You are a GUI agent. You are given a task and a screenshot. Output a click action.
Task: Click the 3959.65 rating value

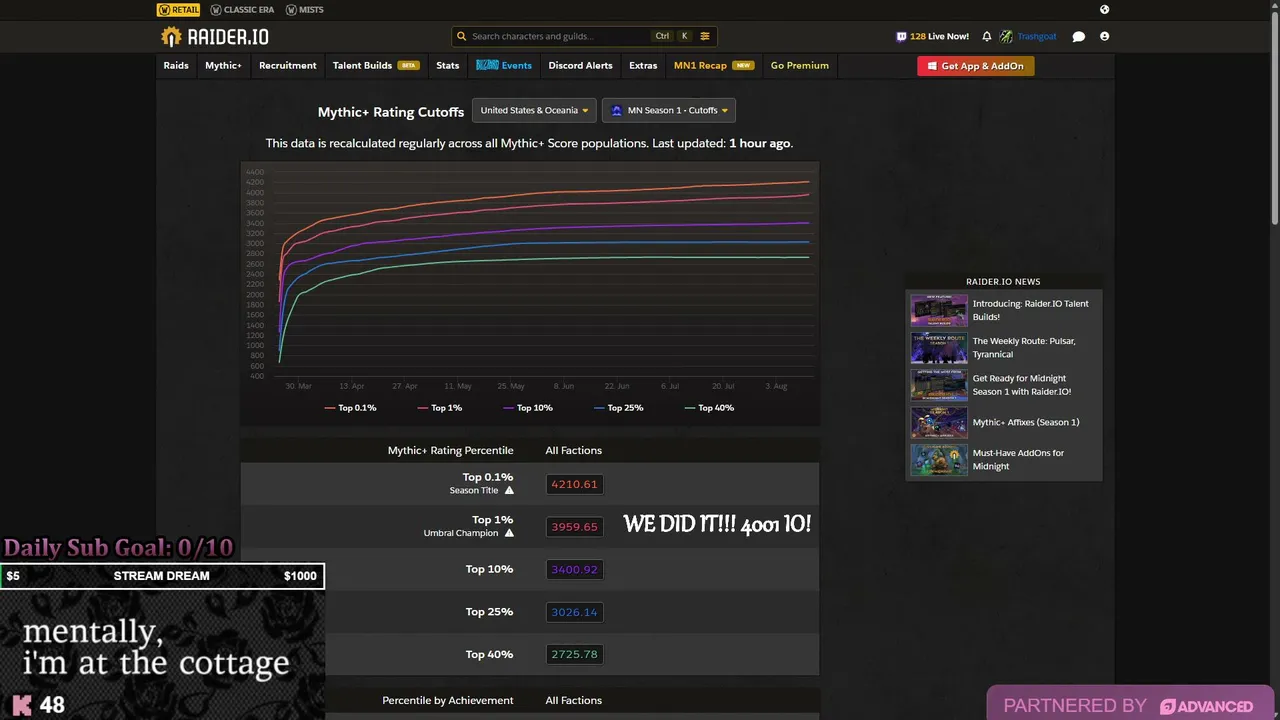click(x=574, y=527)
